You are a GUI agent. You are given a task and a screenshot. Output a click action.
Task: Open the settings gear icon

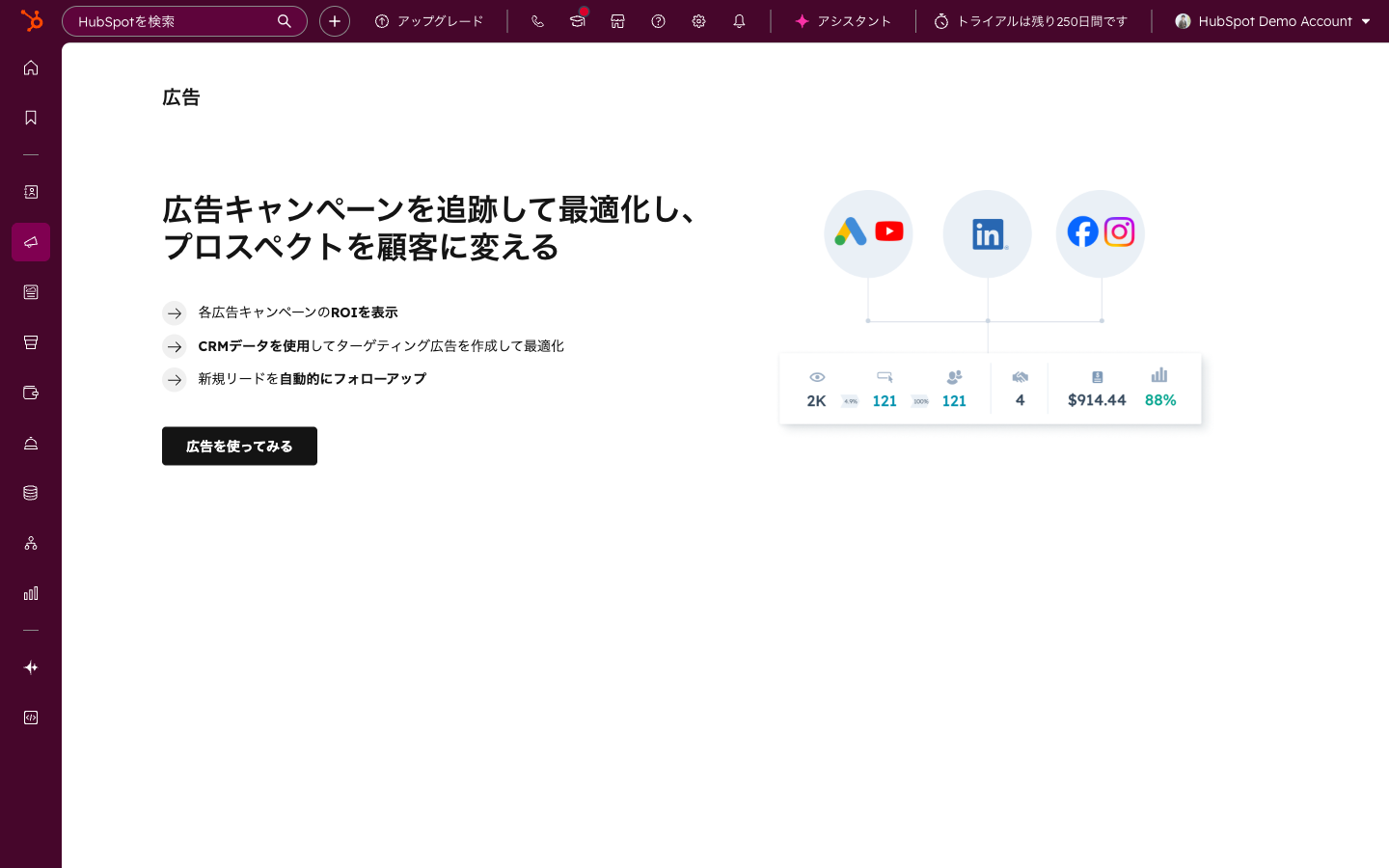click(x=699, y=21)
